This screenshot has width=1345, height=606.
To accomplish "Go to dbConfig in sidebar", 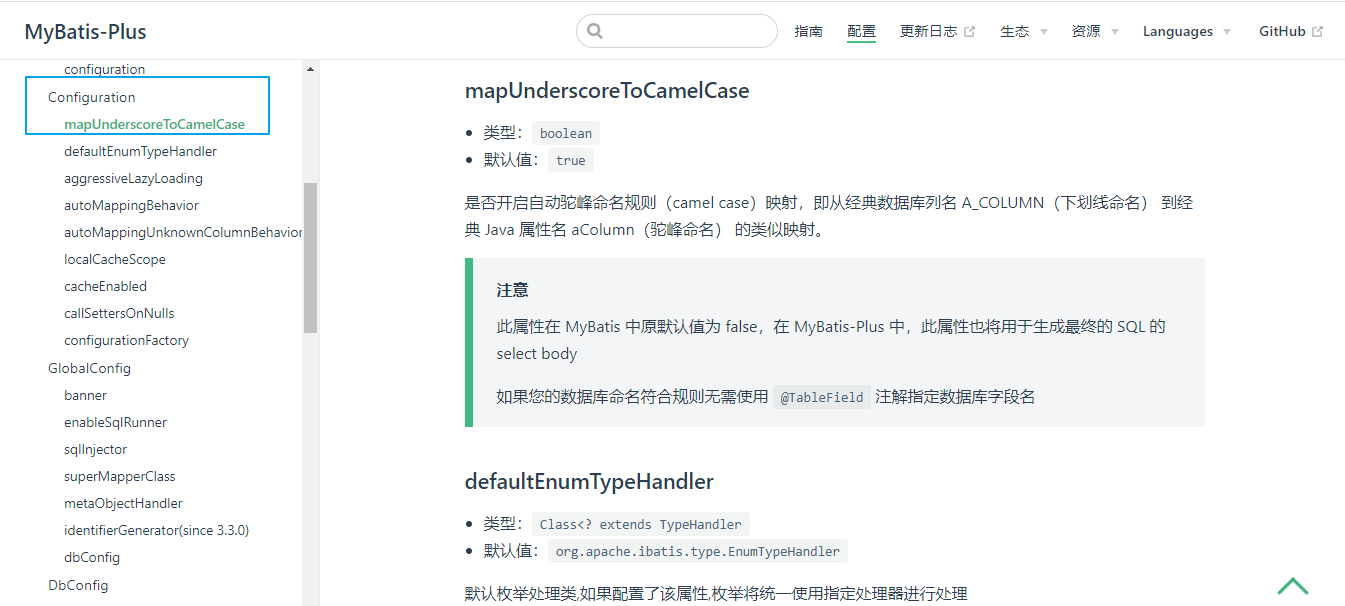I will tap(92, 557).
